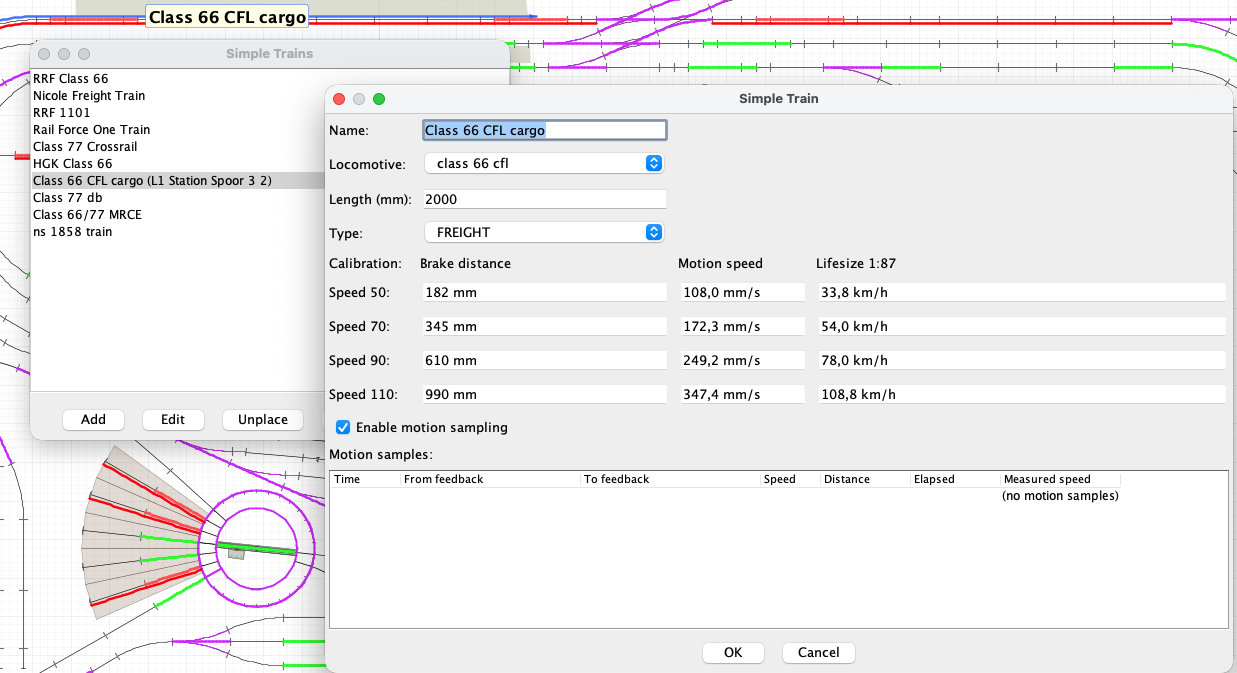The image size is (1237, 673).
Task: Click Edit in the Simple Trains window
Action: 173,419
